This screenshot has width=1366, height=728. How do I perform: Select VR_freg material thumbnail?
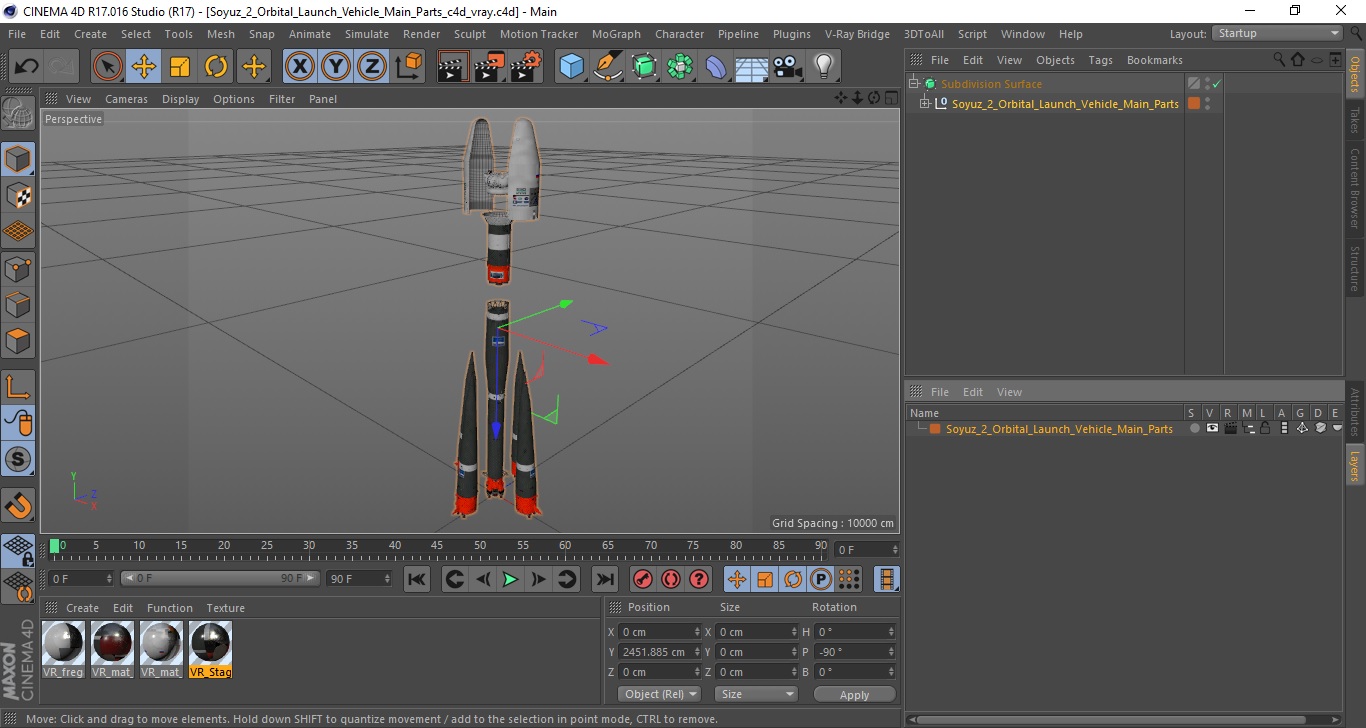[x=63, y=649]
